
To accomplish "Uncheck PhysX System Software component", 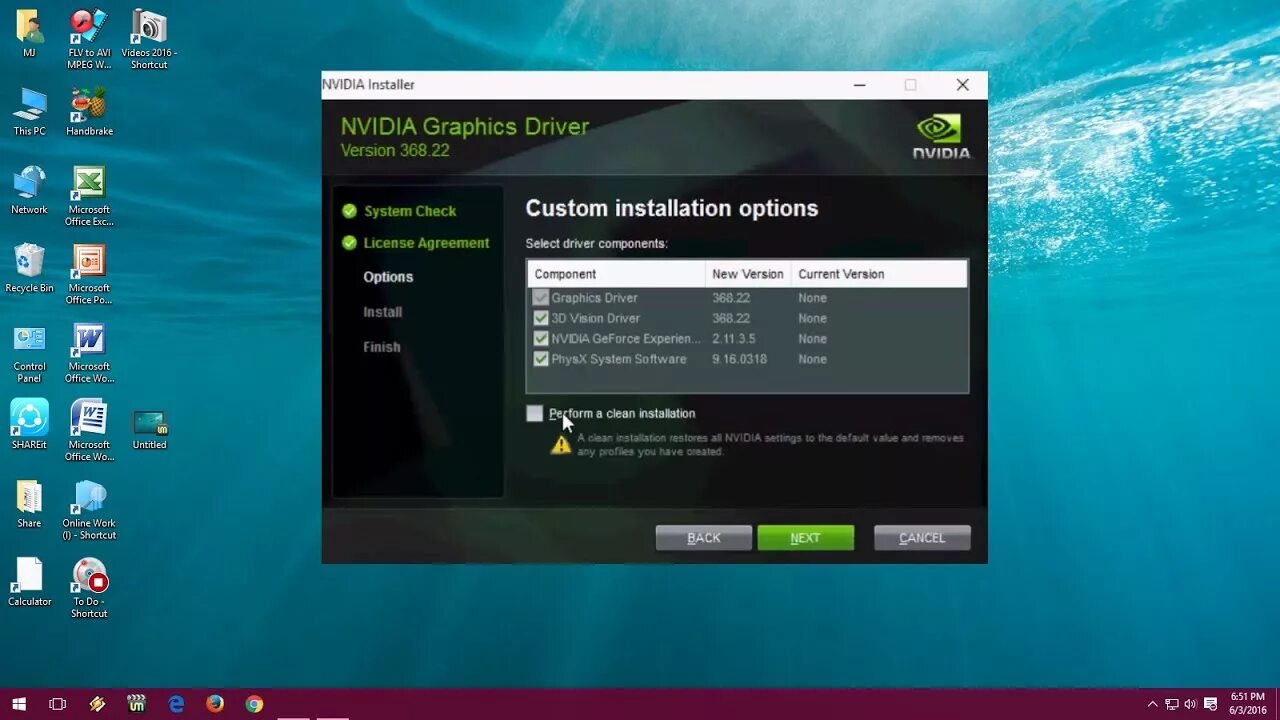I will click(541, 359).
